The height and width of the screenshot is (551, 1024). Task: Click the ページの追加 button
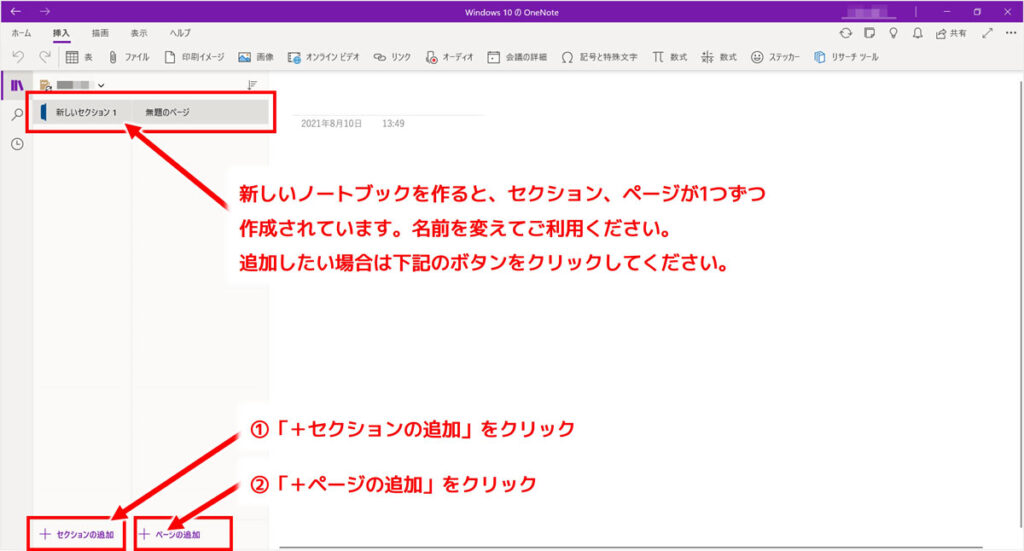(x=174, y=534)
